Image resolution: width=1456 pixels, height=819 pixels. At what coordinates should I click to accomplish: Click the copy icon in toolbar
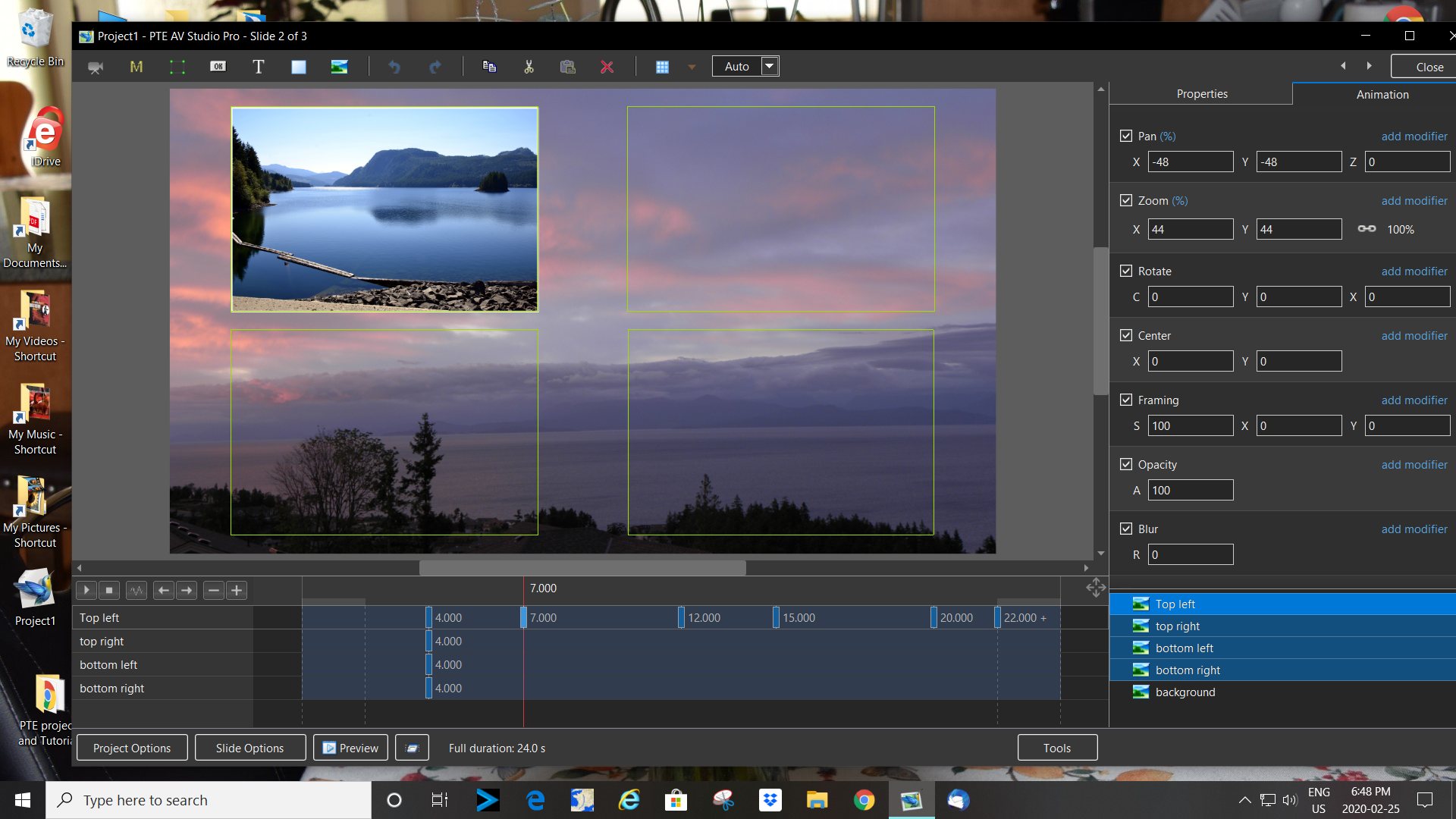489,67
